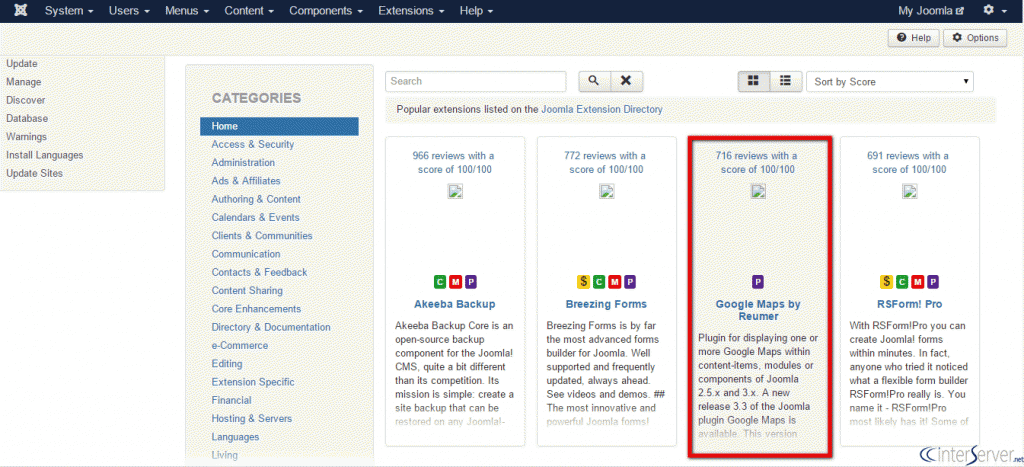
Task: Open Administration category
Action: click(x=243, y=163)
